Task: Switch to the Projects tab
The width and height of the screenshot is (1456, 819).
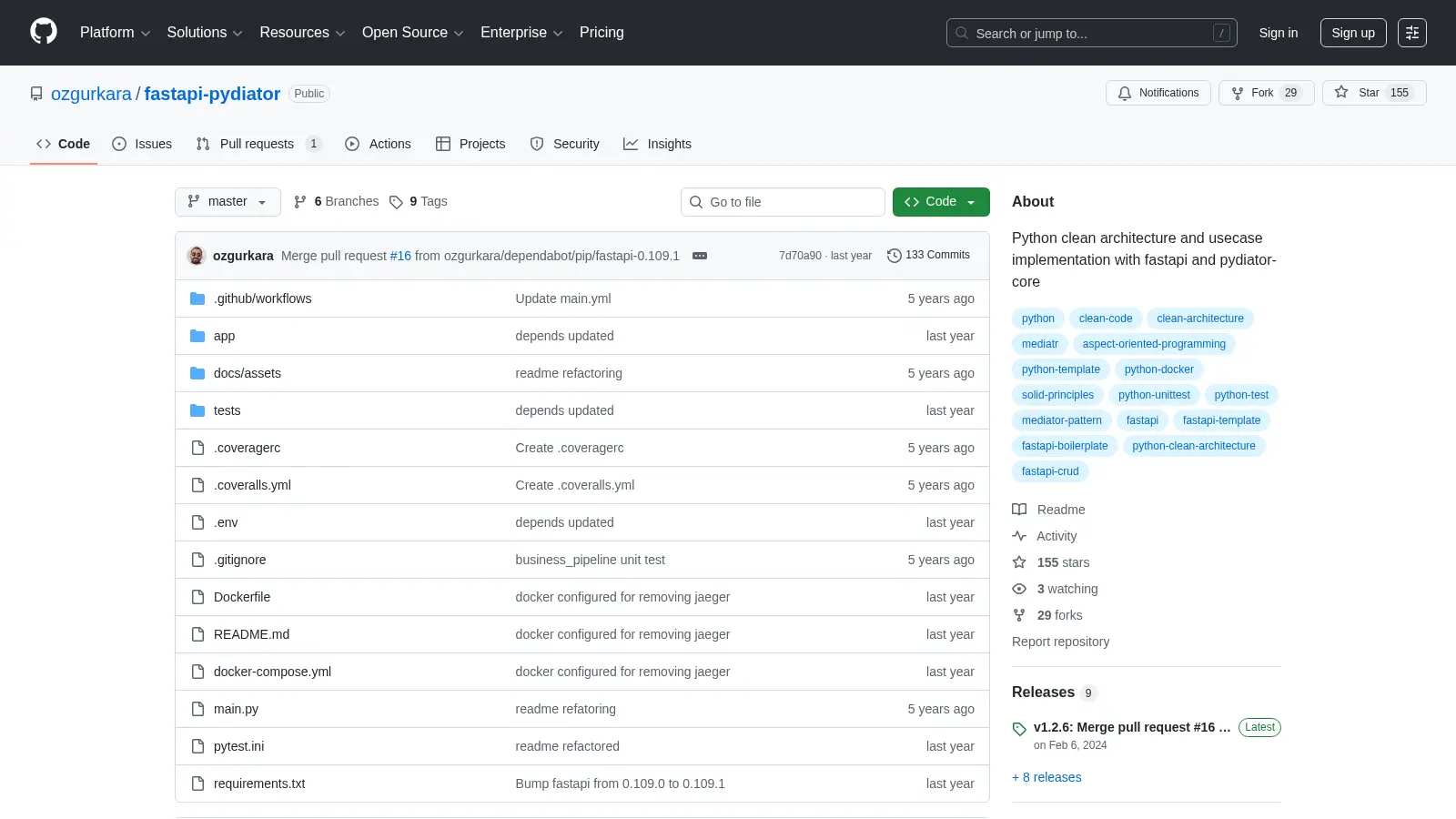Action: [470, 144]
